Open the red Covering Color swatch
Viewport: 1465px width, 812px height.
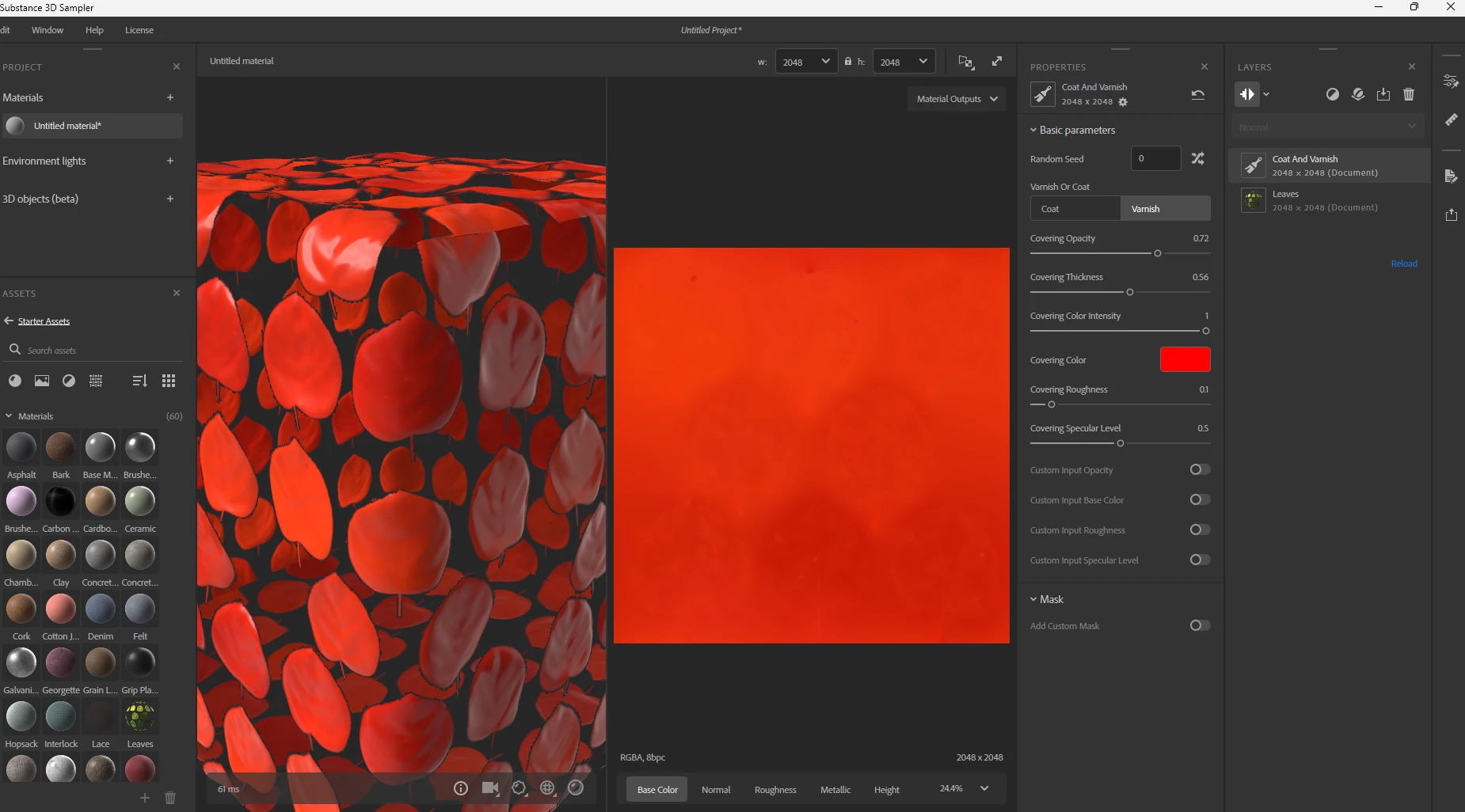tap(1185, 359)
